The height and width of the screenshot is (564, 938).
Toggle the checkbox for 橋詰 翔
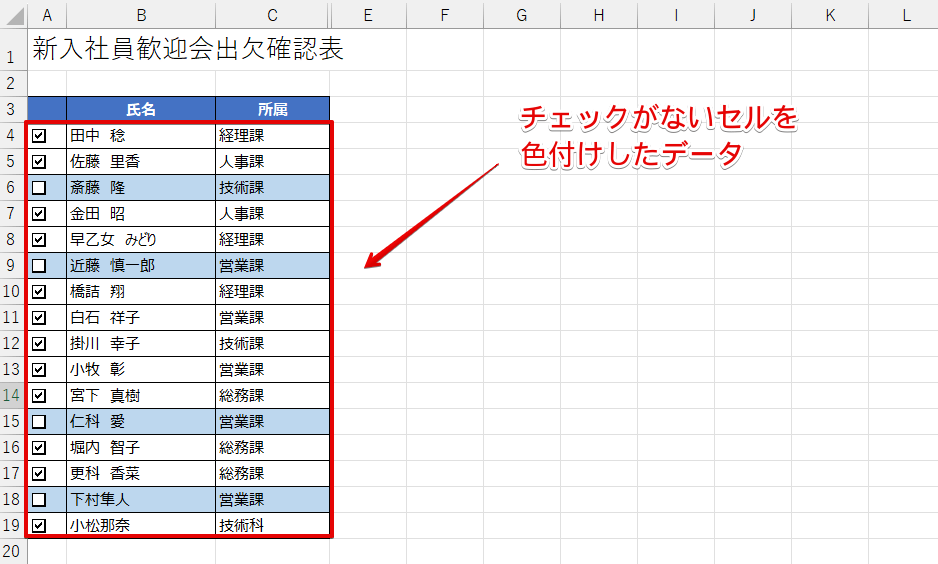(39, 292)
